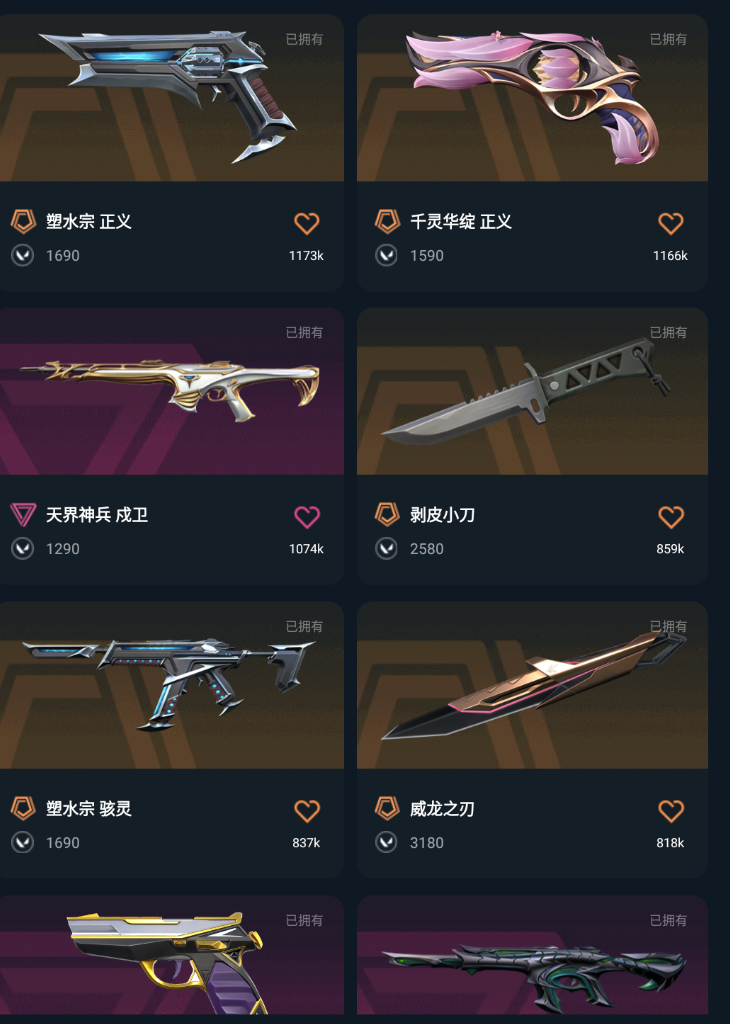Click heart icon next to 塑水宗 骇灵
This screenshot has width=730, height=1024.
click(306, 811)
